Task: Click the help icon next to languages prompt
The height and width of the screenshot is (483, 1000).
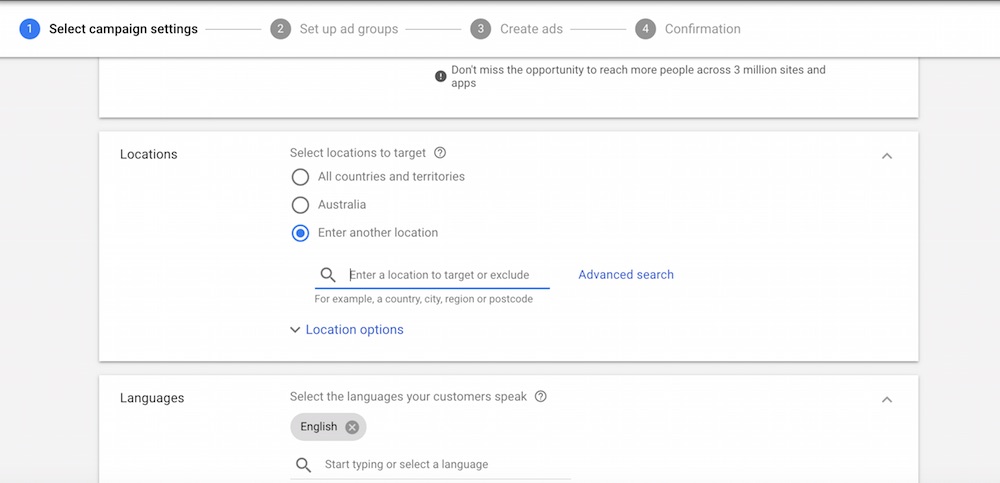Action: point(541,397)
